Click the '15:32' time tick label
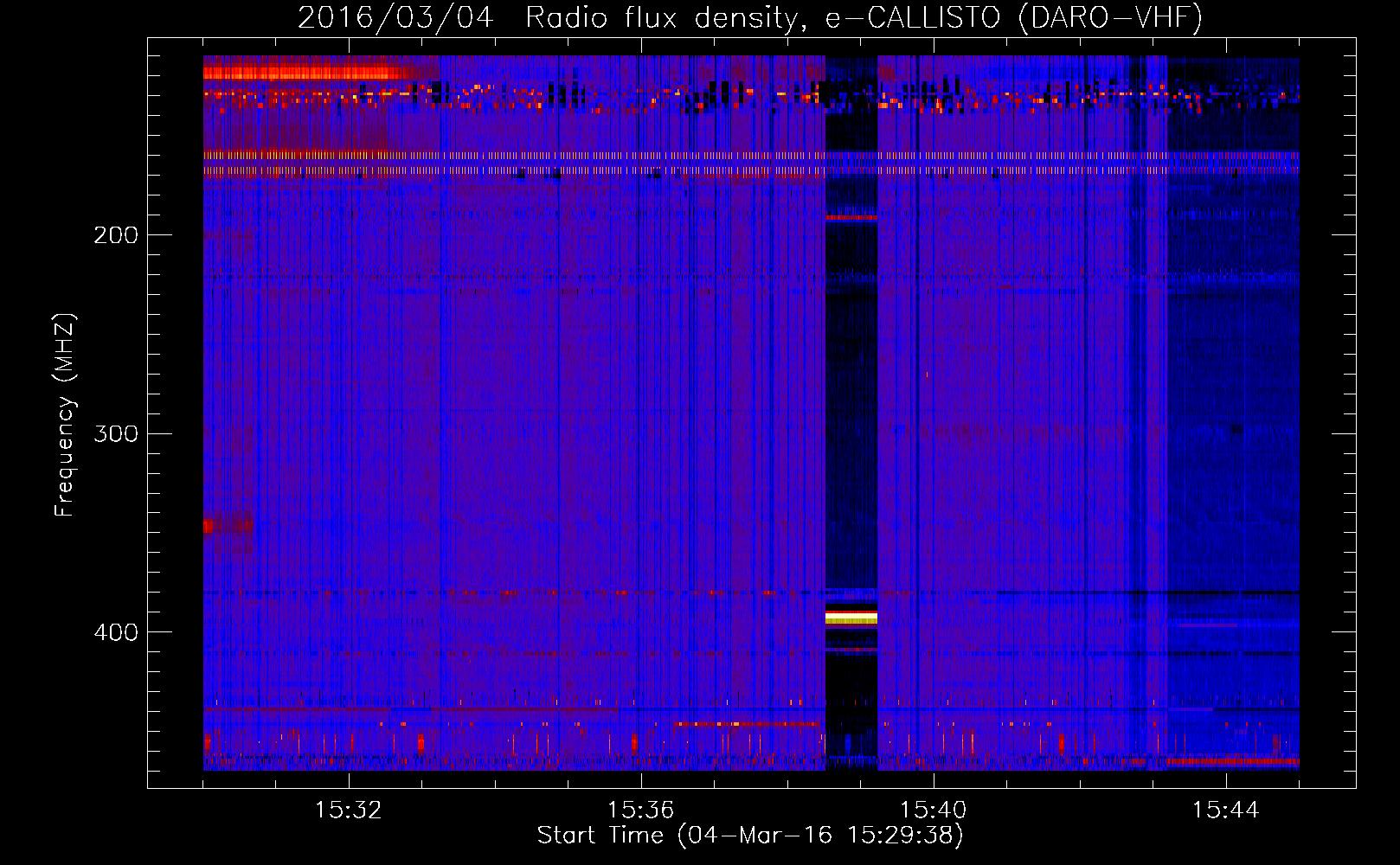1400x865 pixels. click(348, 811)
